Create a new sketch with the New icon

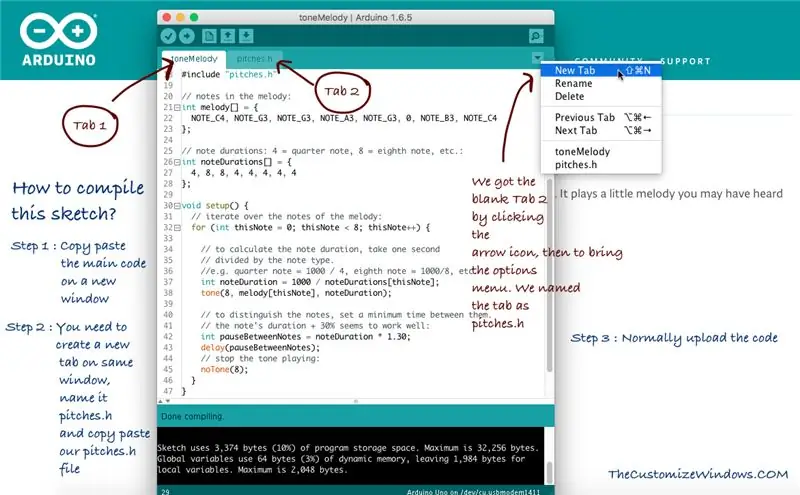209,36
